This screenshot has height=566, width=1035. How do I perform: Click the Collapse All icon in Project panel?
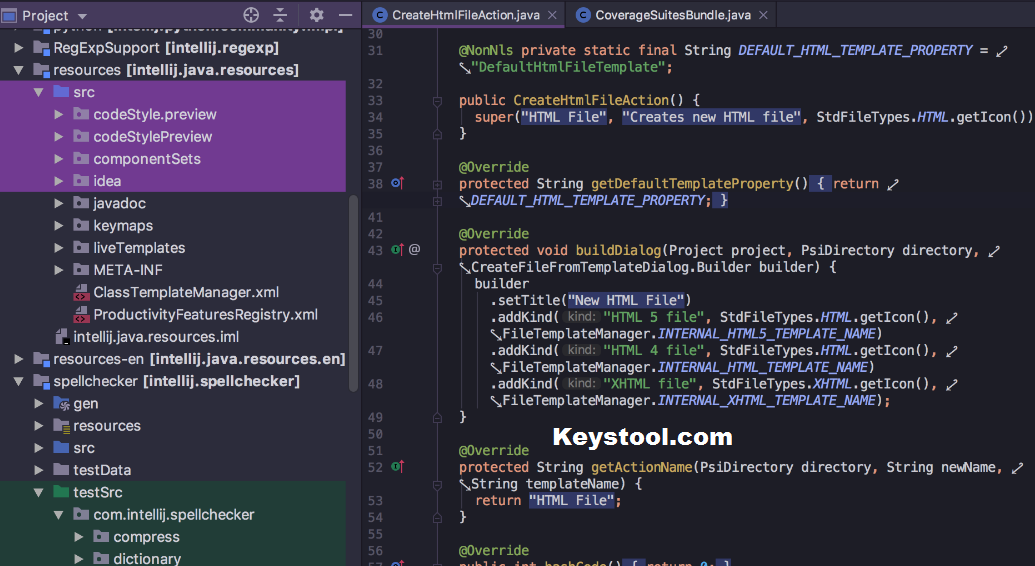(281, 15)
